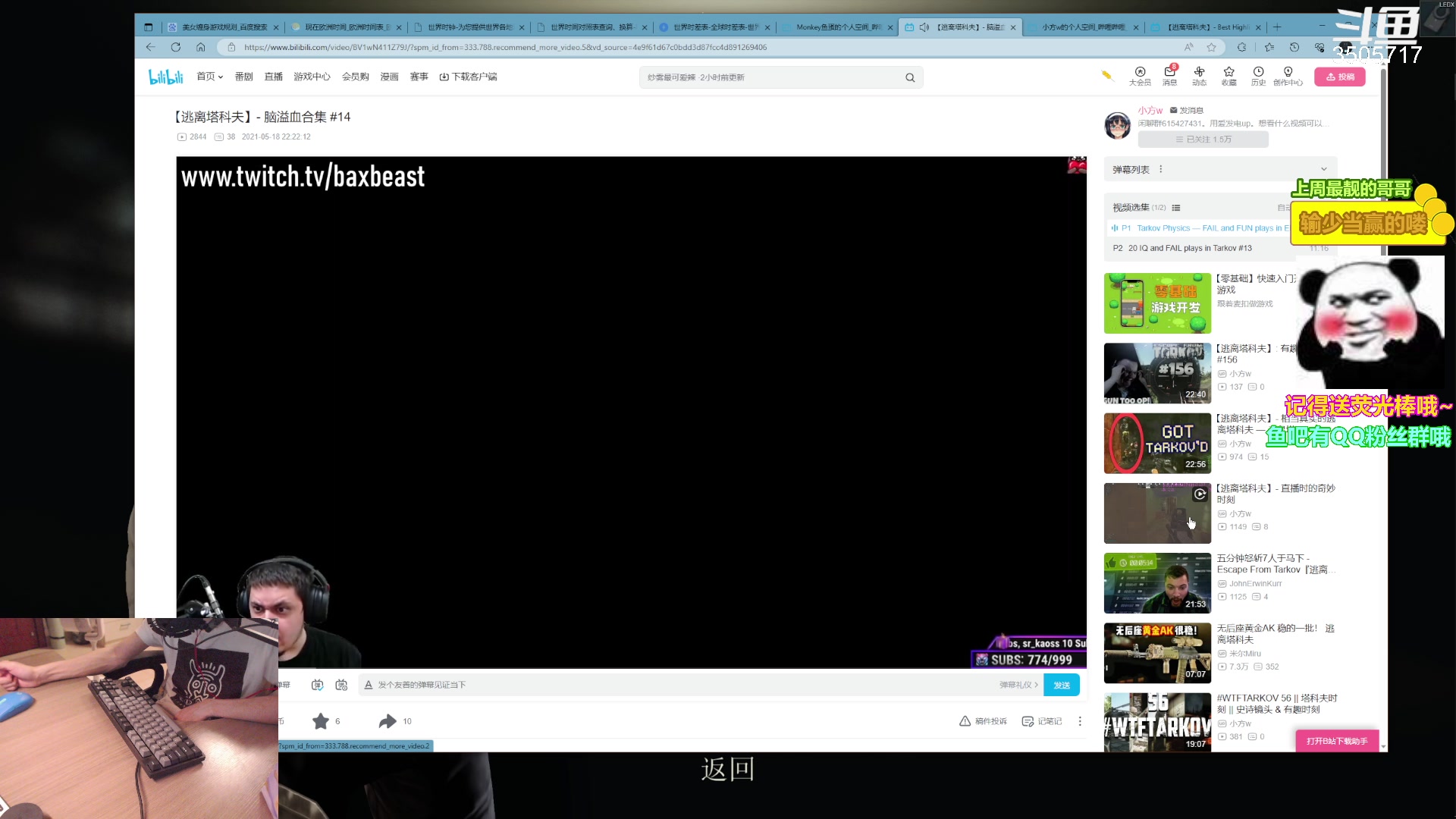The height and width of the screenshot is (819, 1456).
Task: Open 收藏 favorites icon
Action: pos(1228,76)
